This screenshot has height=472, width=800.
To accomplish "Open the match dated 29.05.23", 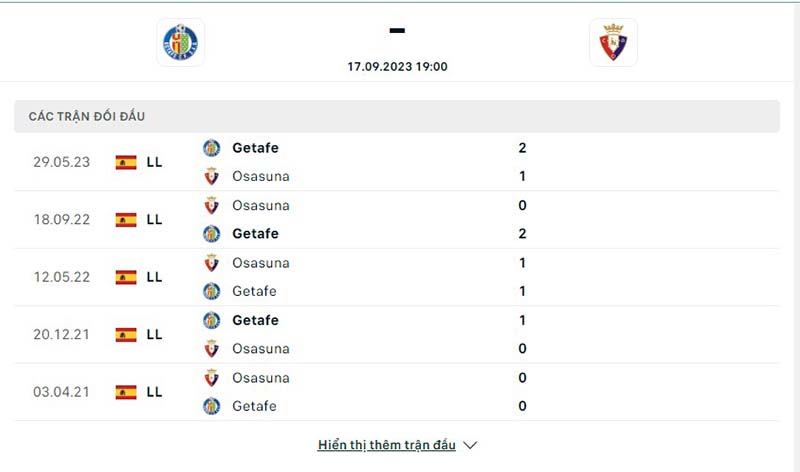I will [x=397, y=162].
